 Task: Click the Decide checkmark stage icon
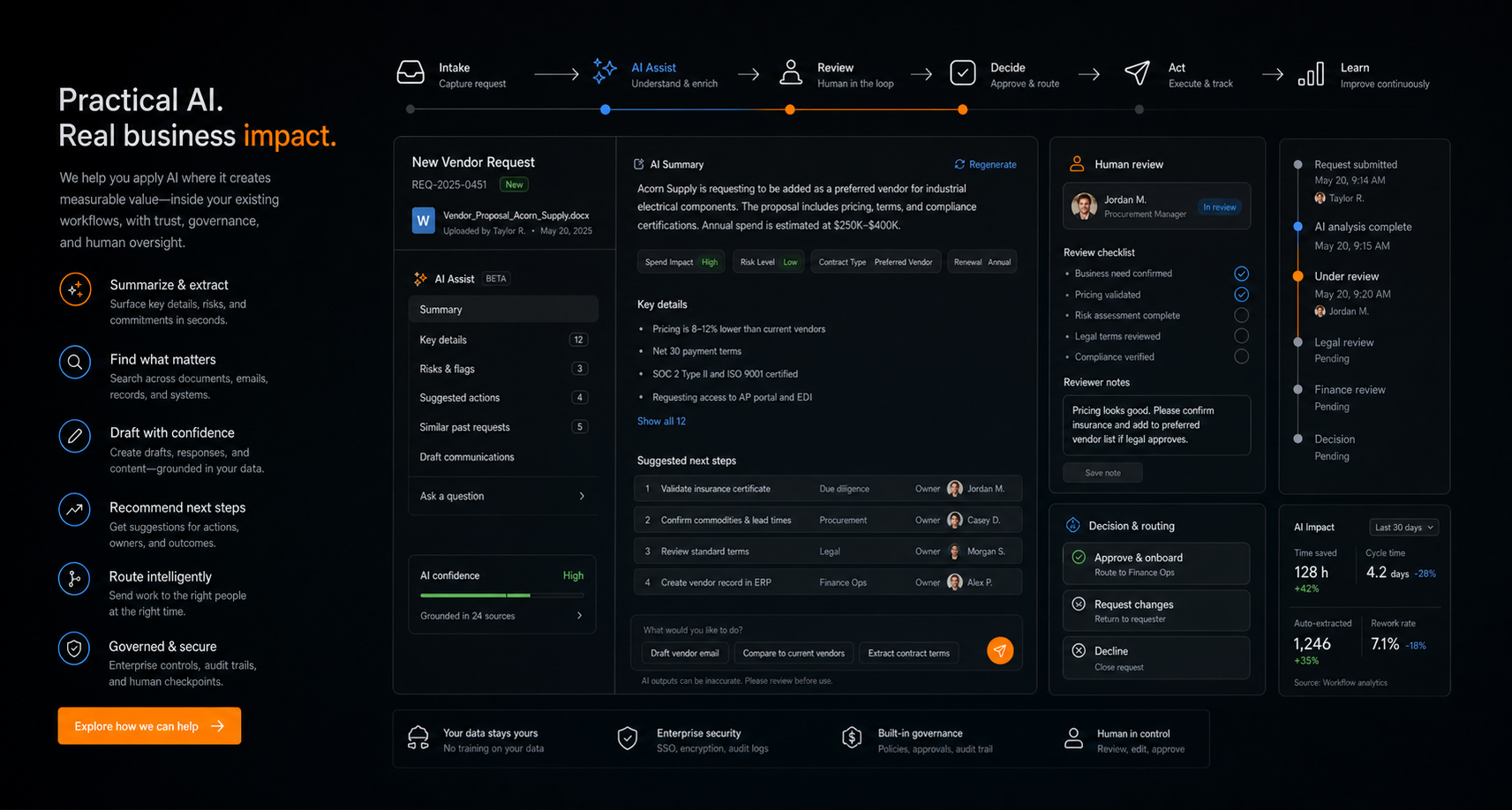tap(963, 72)
